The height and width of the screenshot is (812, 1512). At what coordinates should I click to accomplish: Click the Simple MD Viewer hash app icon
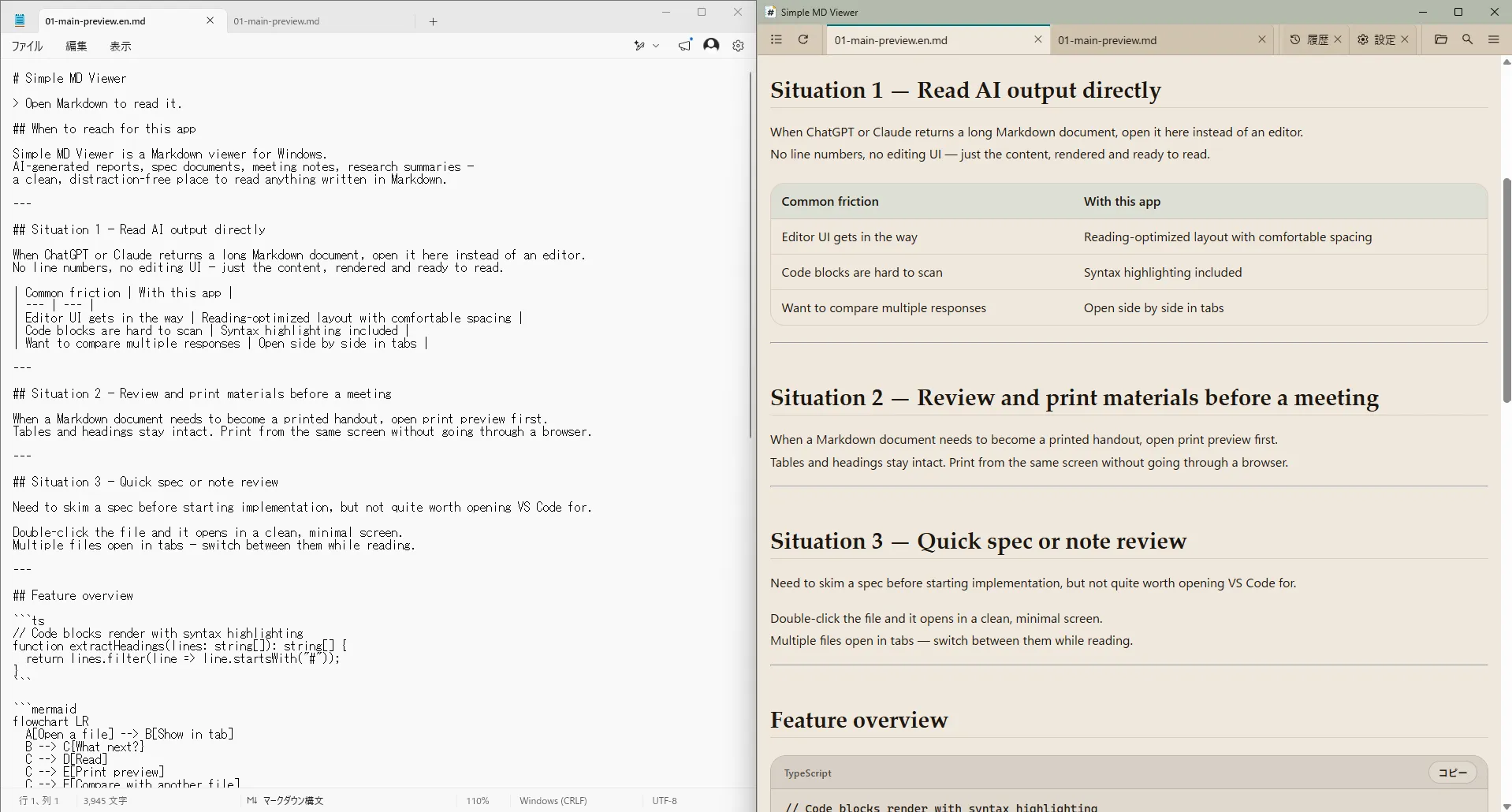[x=770, y=12]
